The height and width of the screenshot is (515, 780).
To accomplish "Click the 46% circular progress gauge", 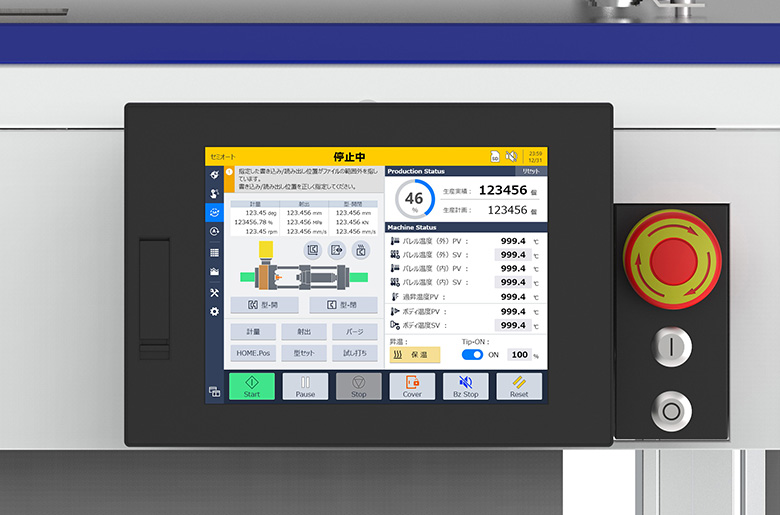I will pyautogui.click(x=413, y=198).
